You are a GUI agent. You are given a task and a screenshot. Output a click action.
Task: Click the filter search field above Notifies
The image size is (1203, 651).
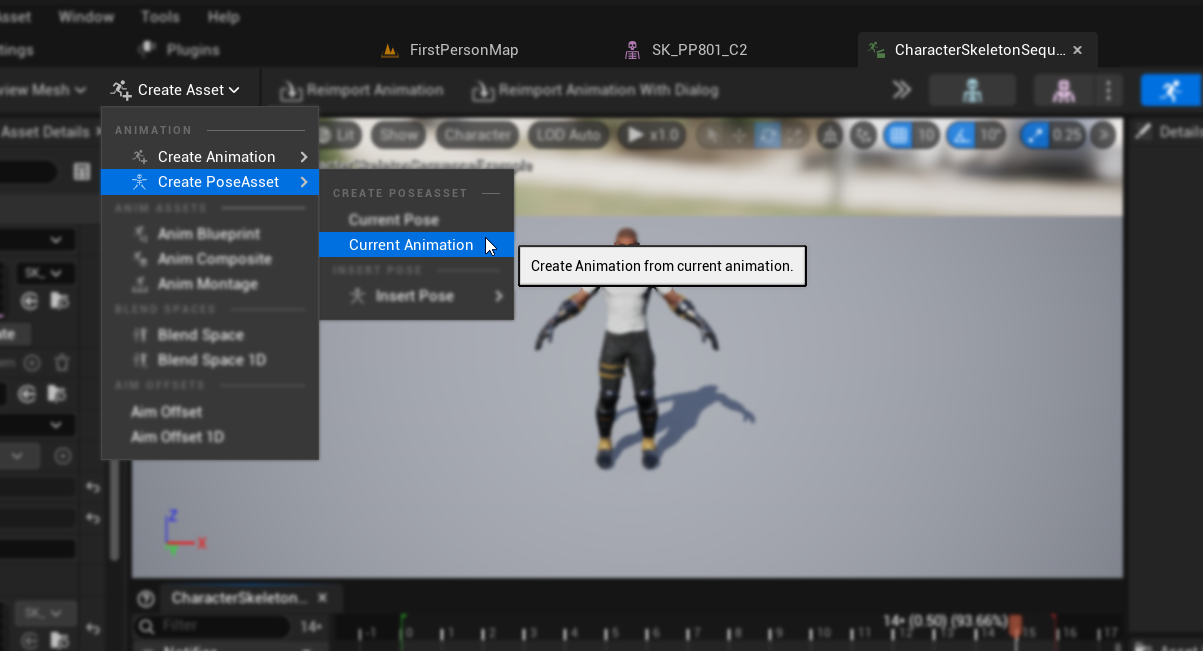pyautogui.click(x=222, y=625)
